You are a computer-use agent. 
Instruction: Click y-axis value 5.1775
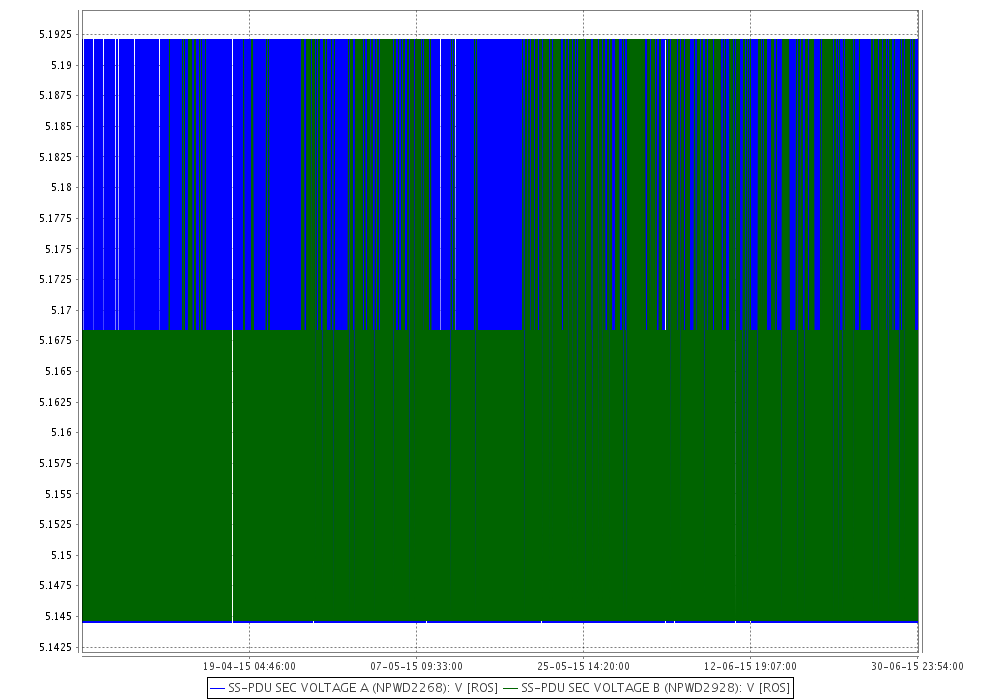point(55,218)
